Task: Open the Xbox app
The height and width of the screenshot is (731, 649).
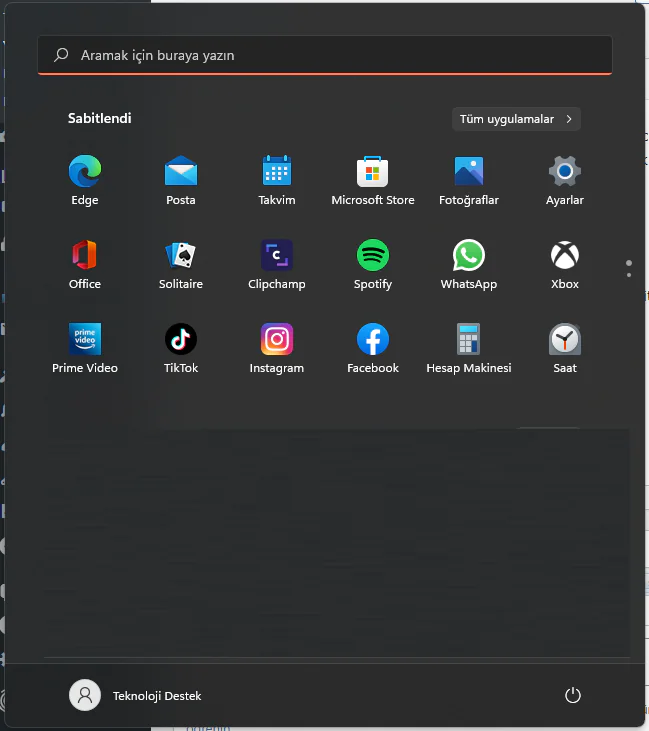Action: (x=565, y=264)
